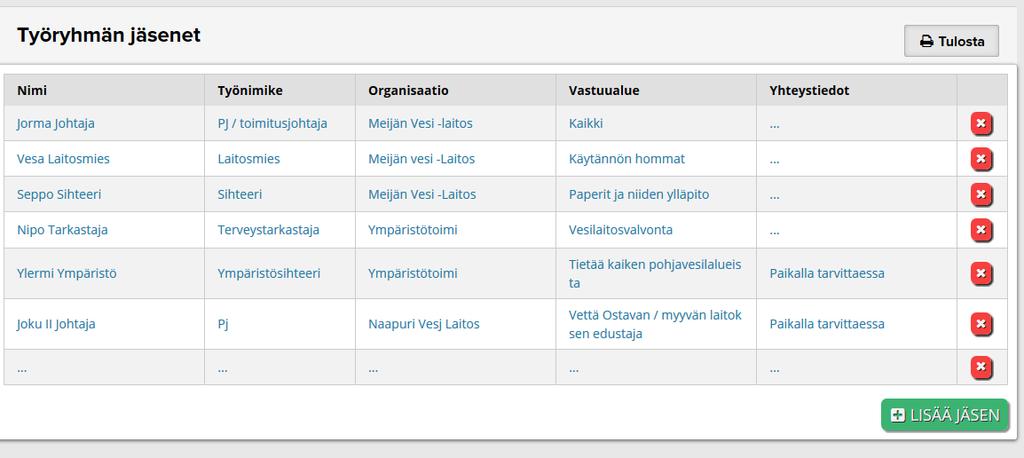This screenshot has height=458, width=1024.
Task: Edit empty Työnimike placeholder in last row
Action: click(223, 368)
